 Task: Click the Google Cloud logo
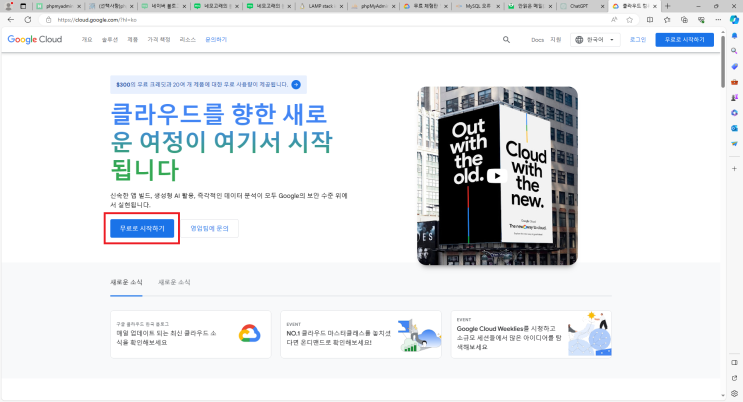coord(35,40)
